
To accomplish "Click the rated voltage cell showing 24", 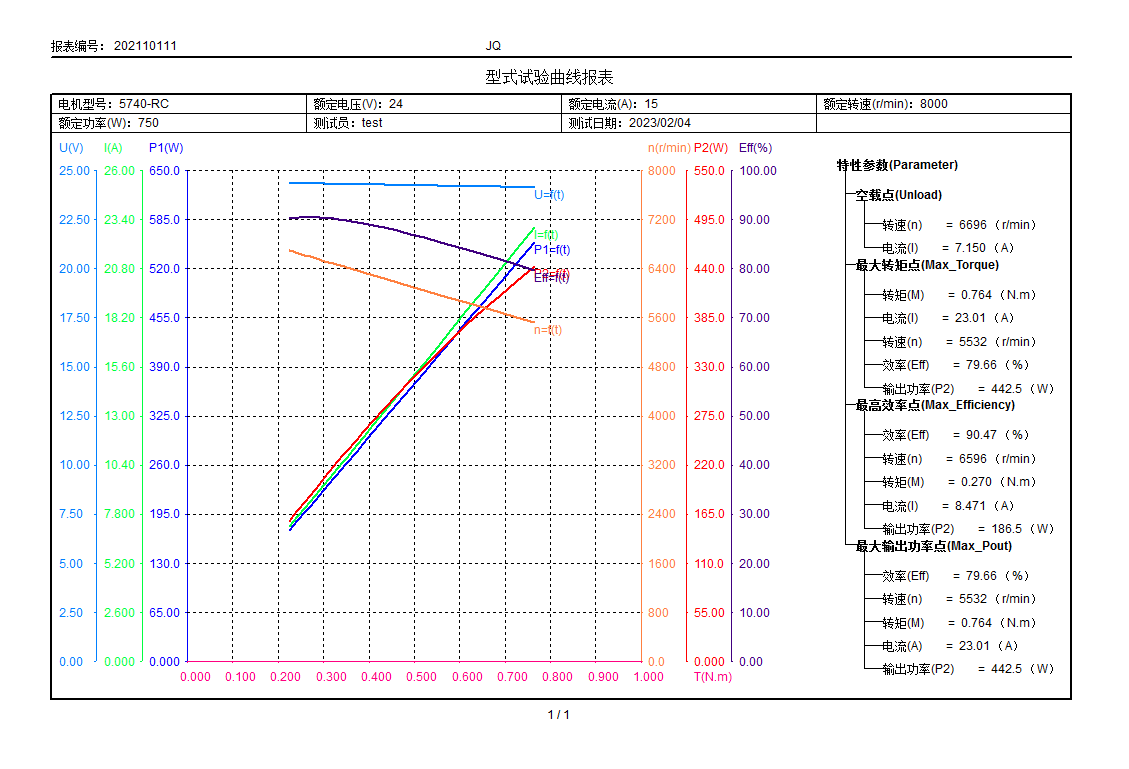I will [x=396, y=104].
